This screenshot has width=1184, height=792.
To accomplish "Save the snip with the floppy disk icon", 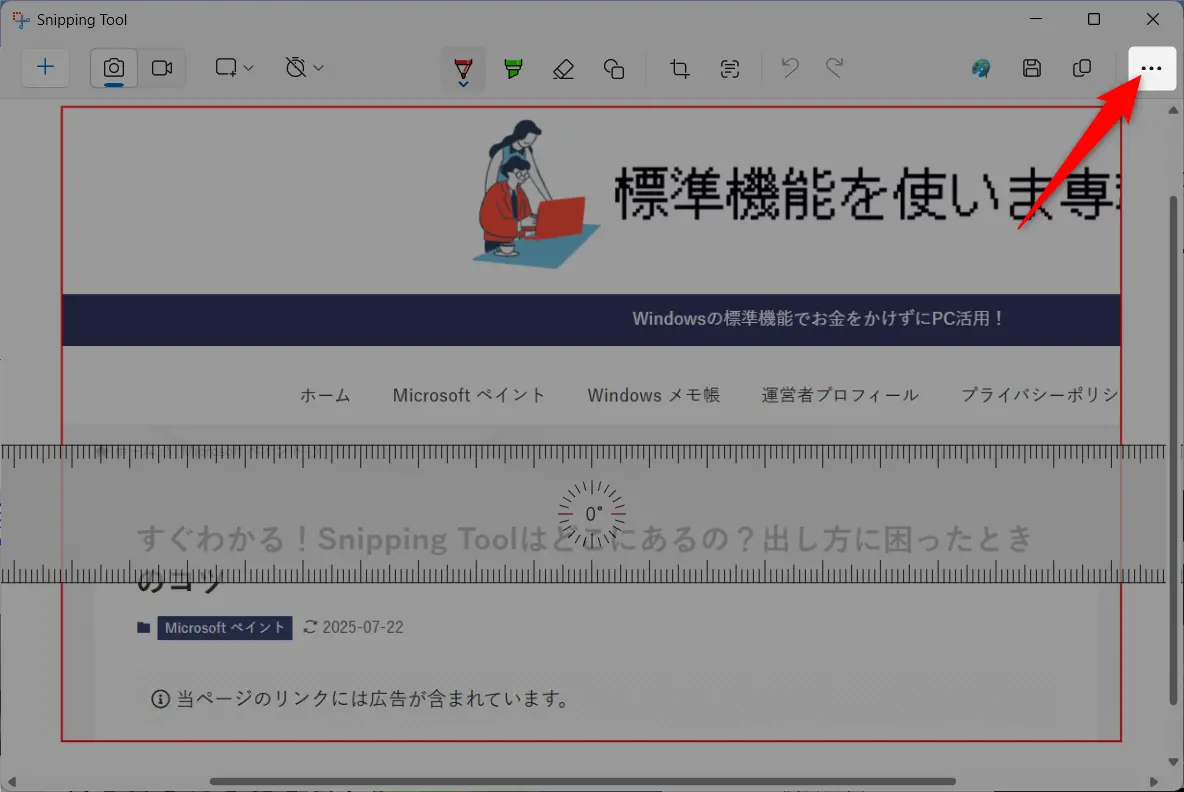I will click(1031, 69).
